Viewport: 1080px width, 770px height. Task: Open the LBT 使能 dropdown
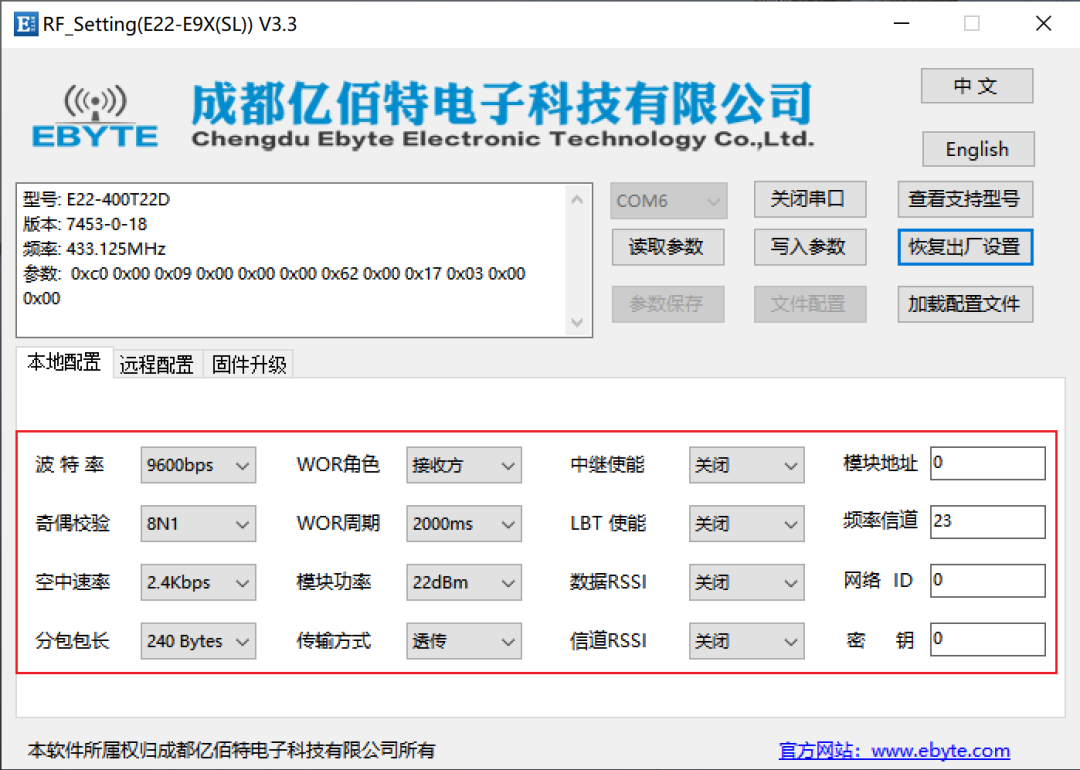pyautogui.click(x=747, y=523)
